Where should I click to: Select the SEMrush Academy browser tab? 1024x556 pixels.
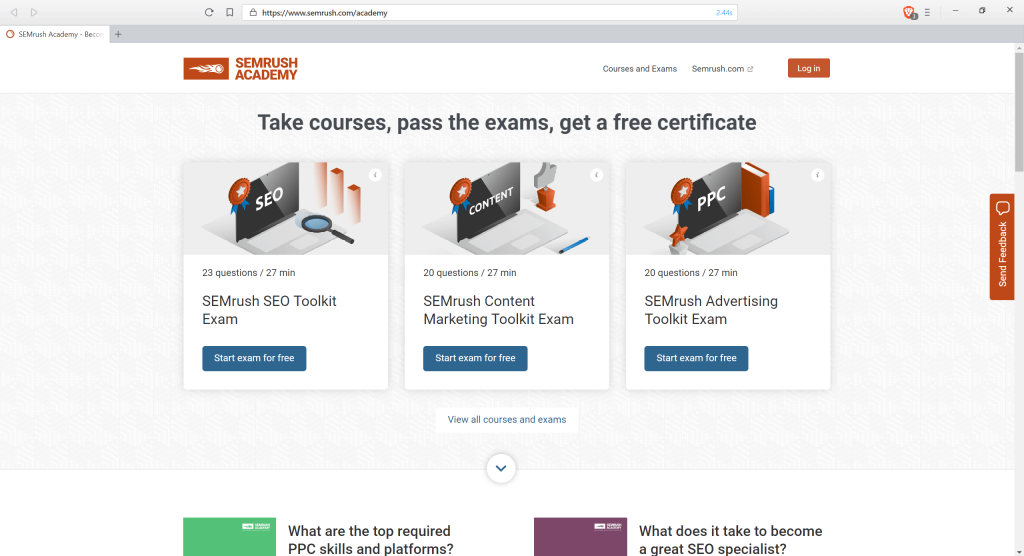coord(55,34)
